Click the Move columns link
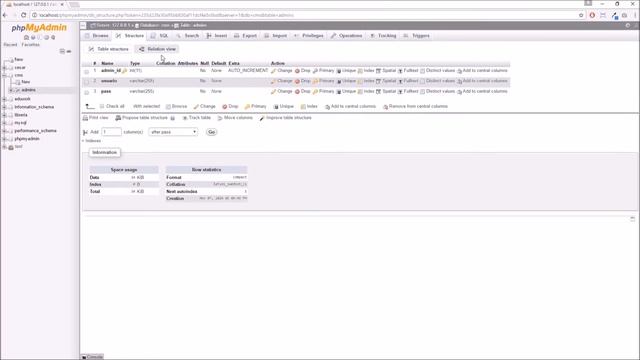Screen dimensions: 640x360 pos(235,118)
